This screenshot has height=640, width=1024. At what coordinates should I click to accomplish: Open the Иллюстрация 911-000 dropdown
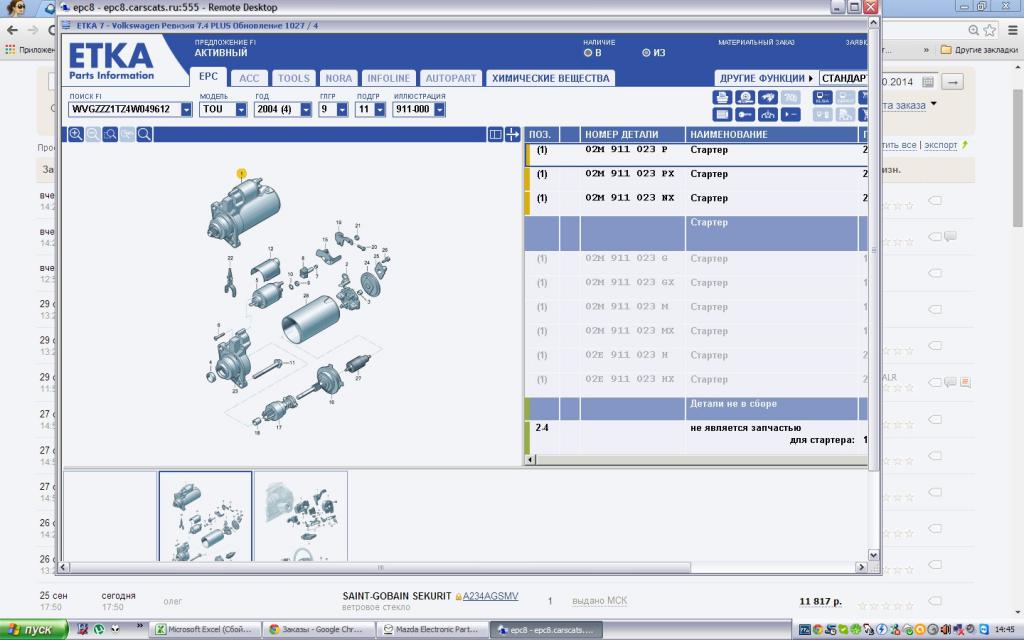tap(440, 110)
